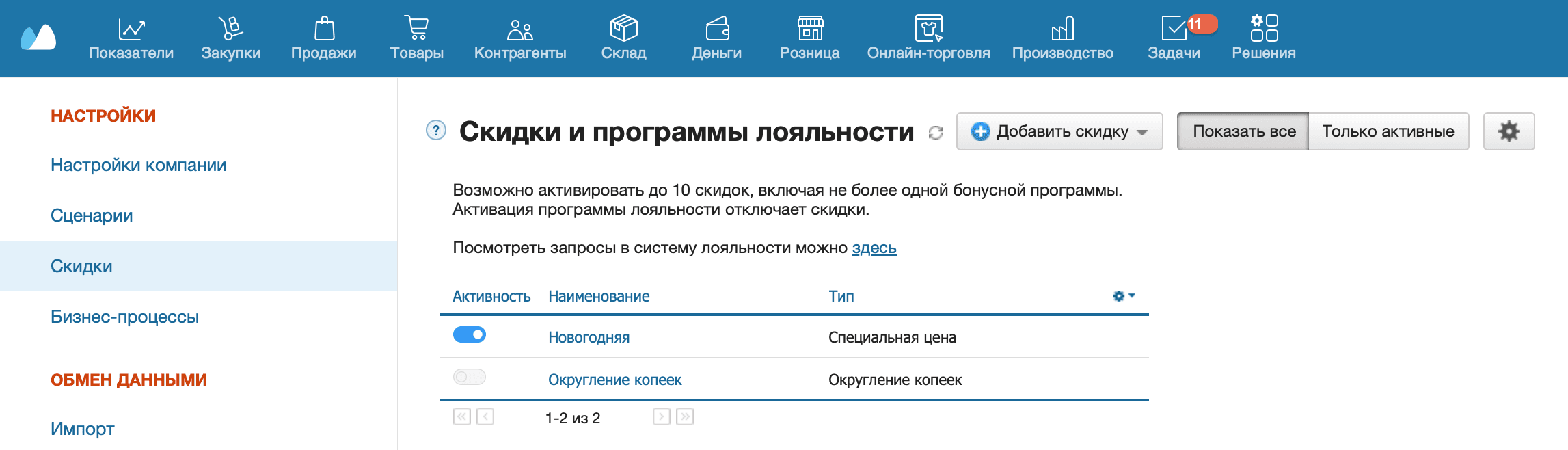Open Бизнес-процессы in sidebar
This screenshot has height=450, width=1568.
click(124, 317)
